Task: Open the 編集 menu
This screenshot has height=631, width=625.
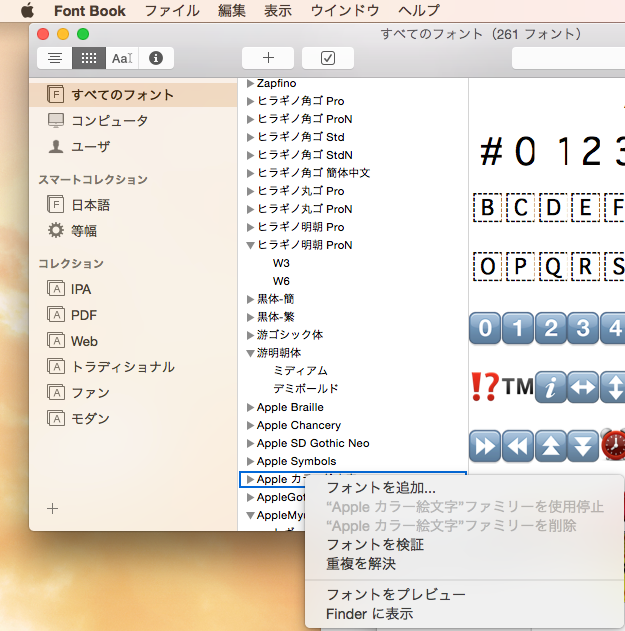Action: pos(232,10)
